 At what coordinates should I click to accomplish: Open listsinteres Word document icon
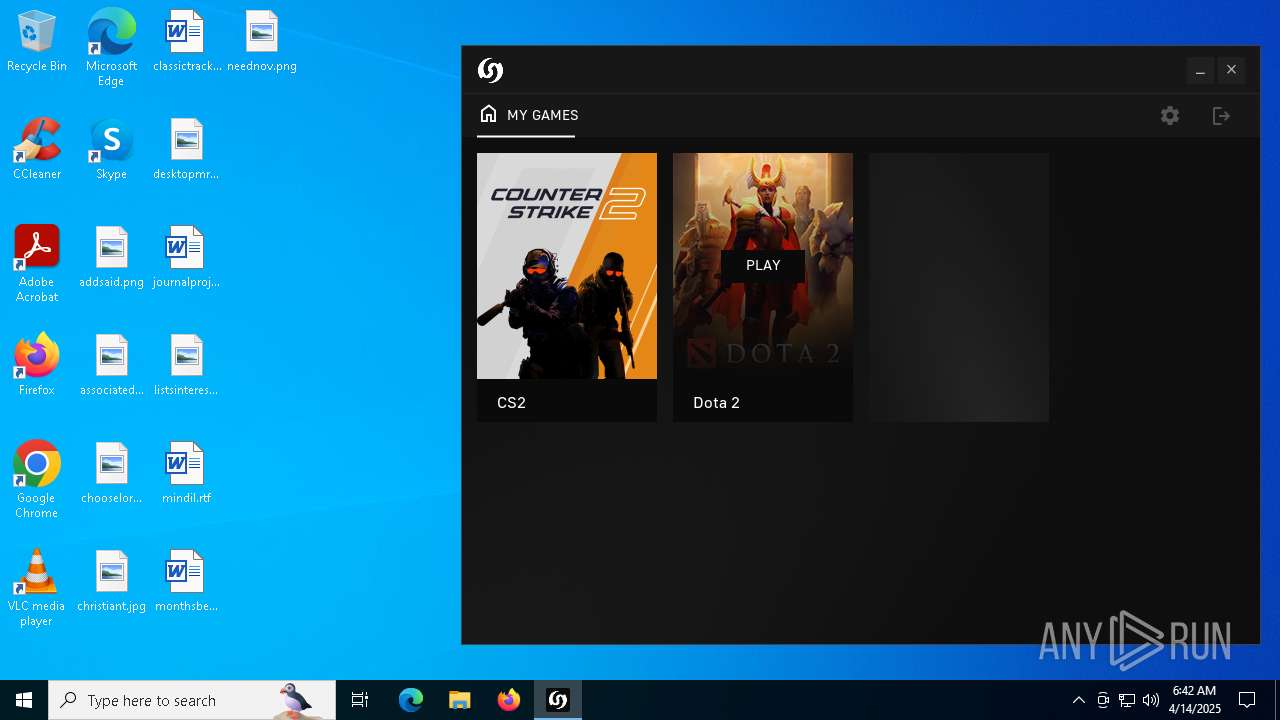186,366
